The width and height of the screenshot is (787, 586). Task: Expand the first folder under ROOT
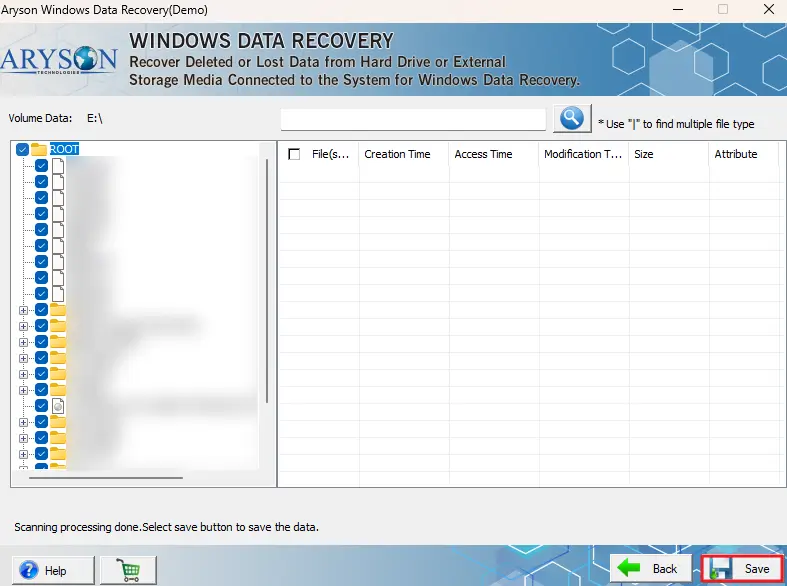point(23,310)
